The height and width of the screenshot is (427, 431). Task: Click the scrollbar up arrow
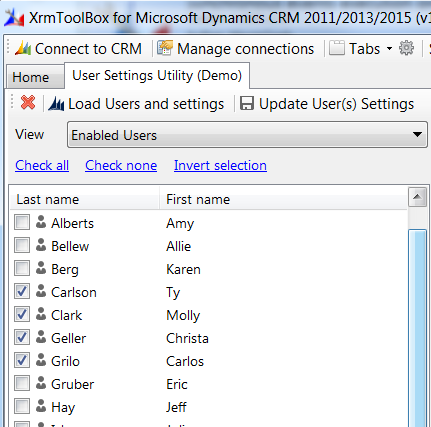(x=417, y=197)
